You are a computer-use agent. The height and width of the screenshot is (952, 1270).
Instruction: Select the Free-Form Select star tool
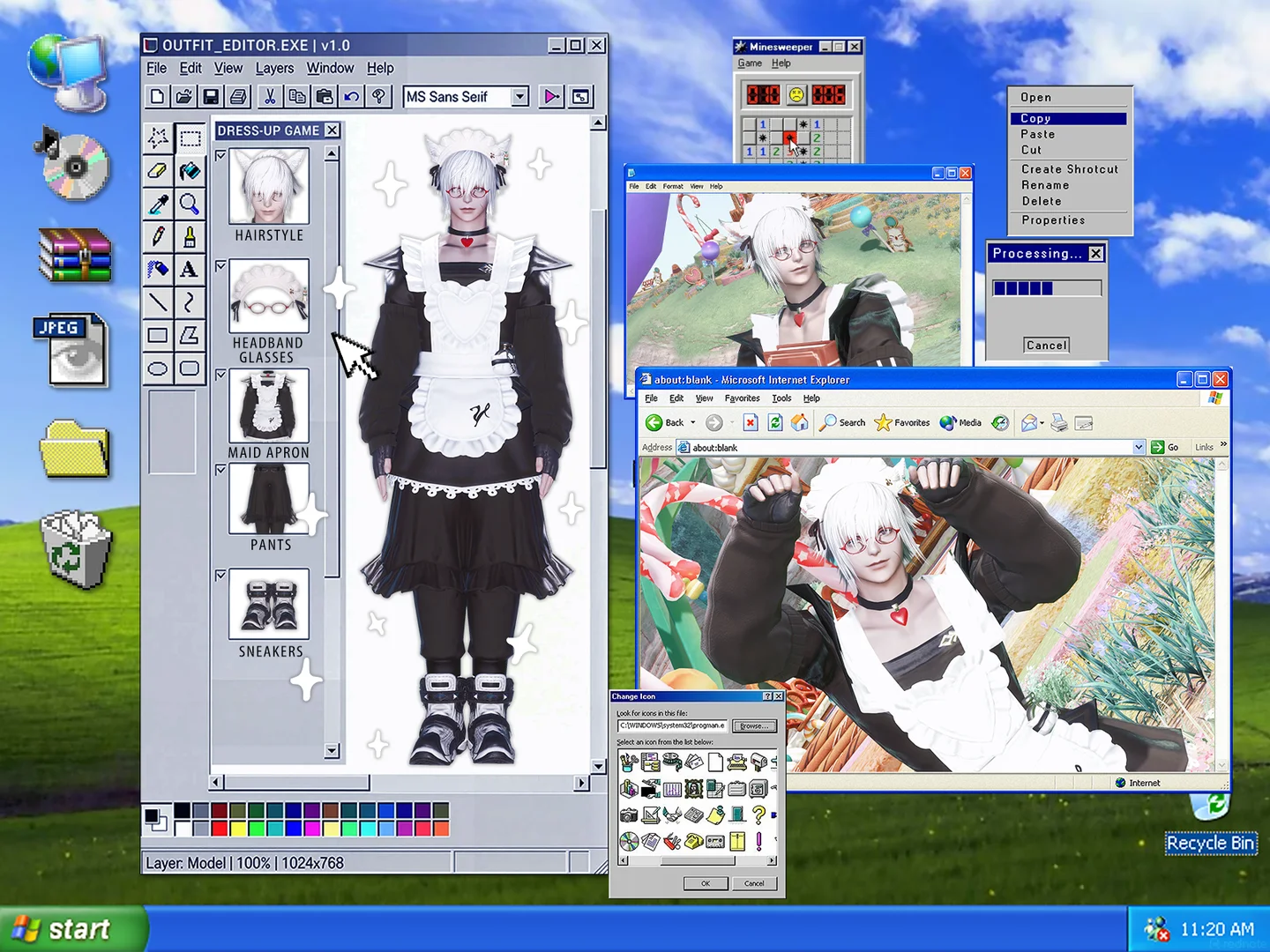click(158, 138)
